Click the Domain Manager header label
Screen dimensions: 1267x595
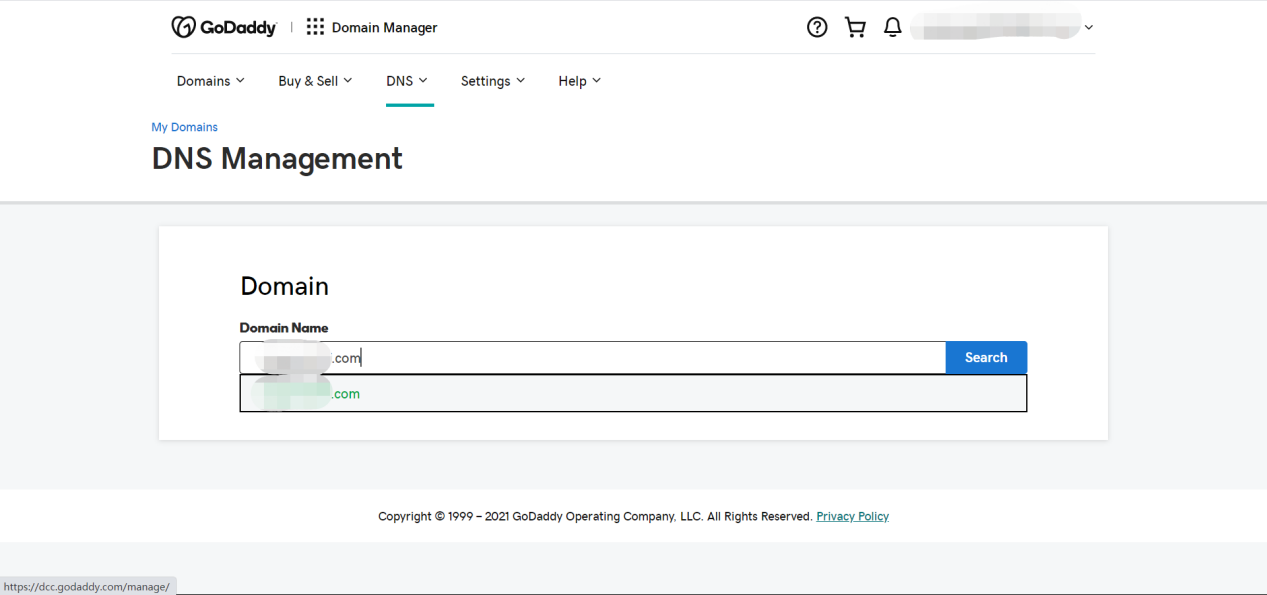click(x=384, y=28)
